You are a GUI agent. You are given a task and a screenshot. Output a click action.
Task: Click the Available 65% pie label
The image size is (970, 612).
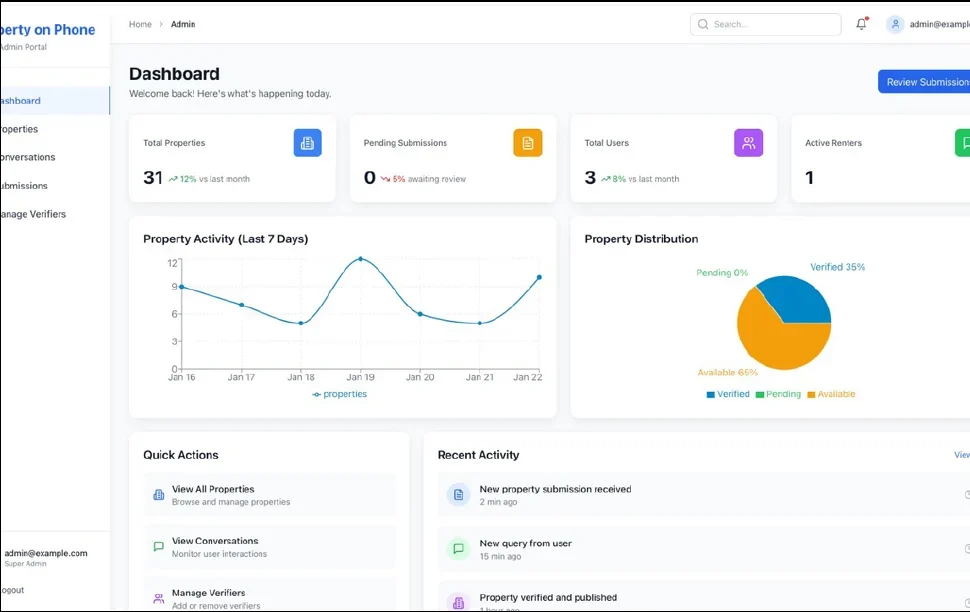[728, 373]
